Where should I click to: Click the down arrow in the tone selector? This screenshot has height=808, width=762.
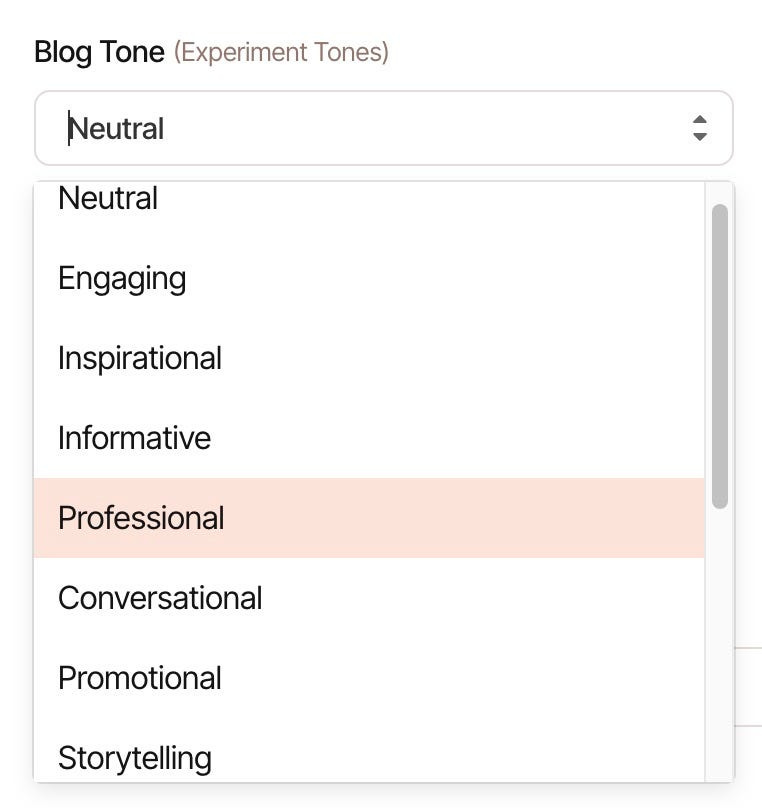[x=700, y=137]
